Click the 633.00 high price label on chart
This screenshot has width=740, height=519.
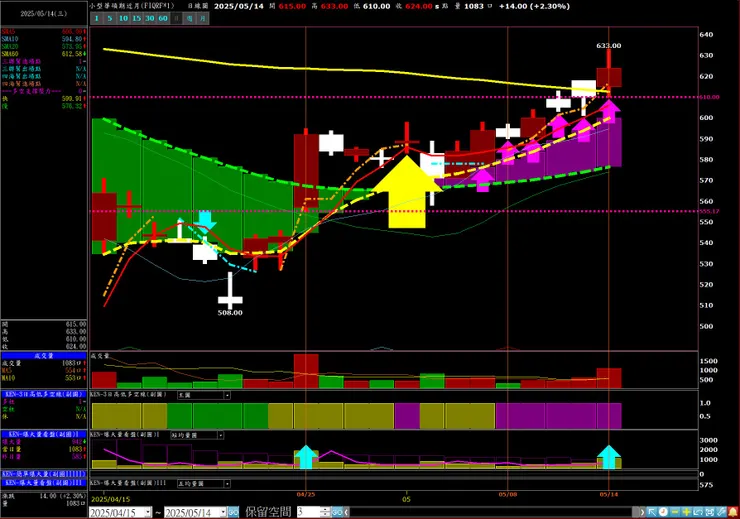[609, 46]
